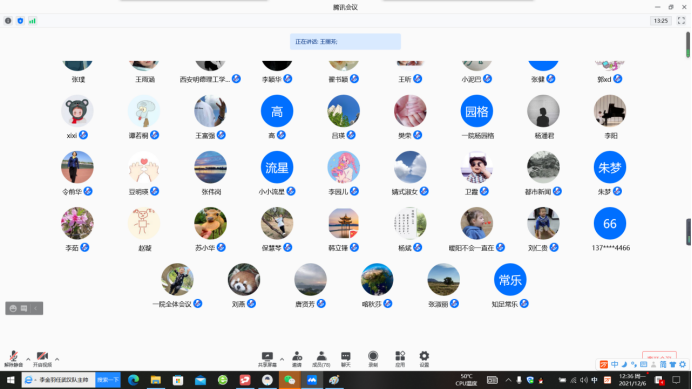692x389 pixels.
Task: Unmute the microphone in meeting toolbar
Action: coord(13,359)
